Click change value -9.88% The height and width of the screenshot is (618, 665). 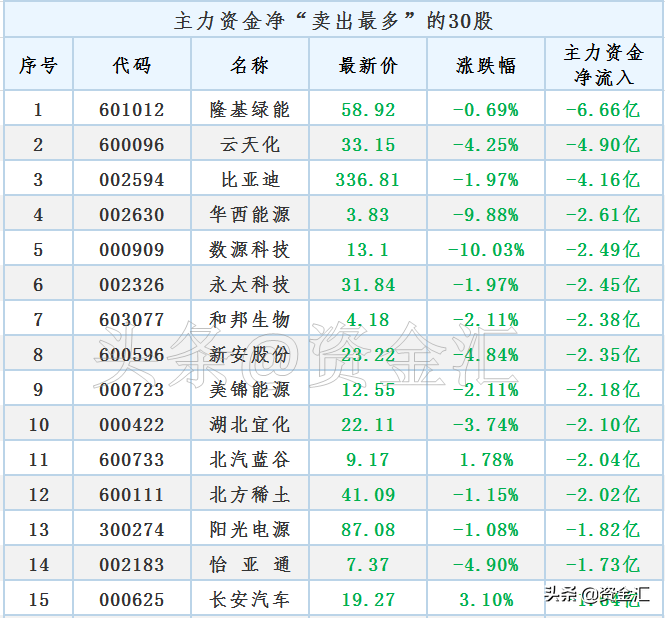pos(486,215)
